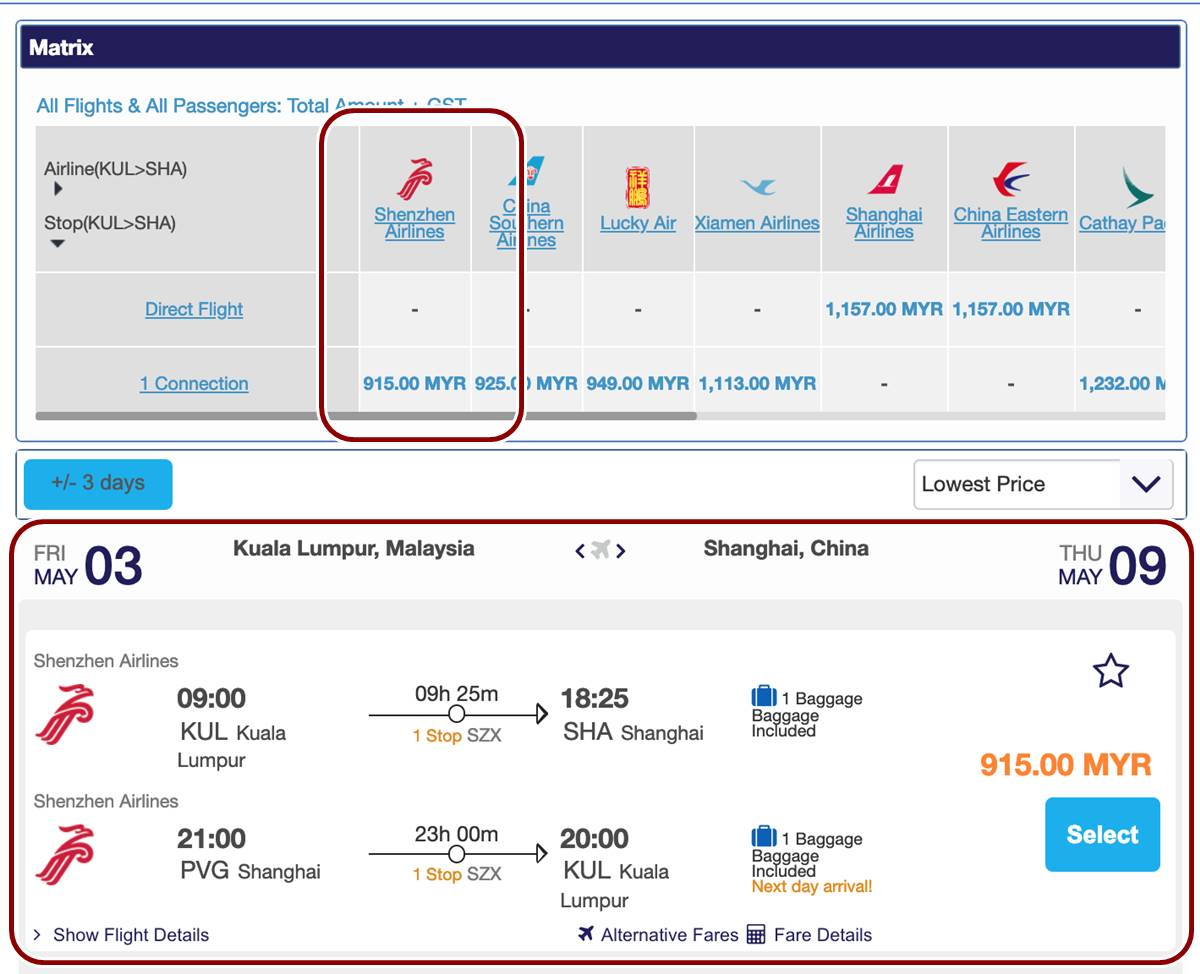This screenshot has height=974, width=1200.
Task: Click the Alternative Fares plane icon
Action: tap(586, 934)
